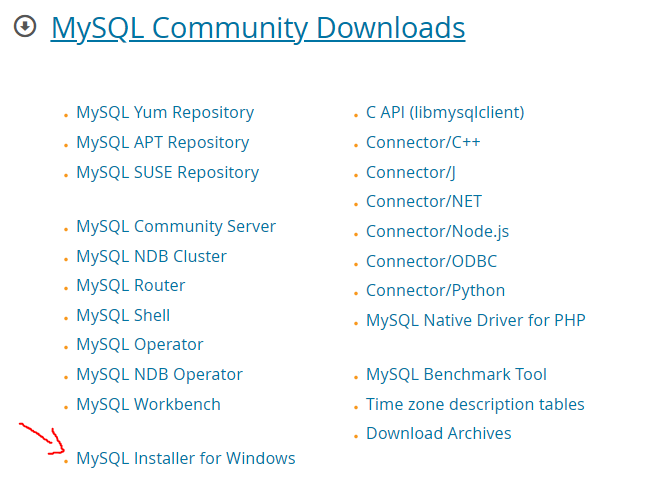Open MySQL Workbench downloads

(x=148, y=404)
